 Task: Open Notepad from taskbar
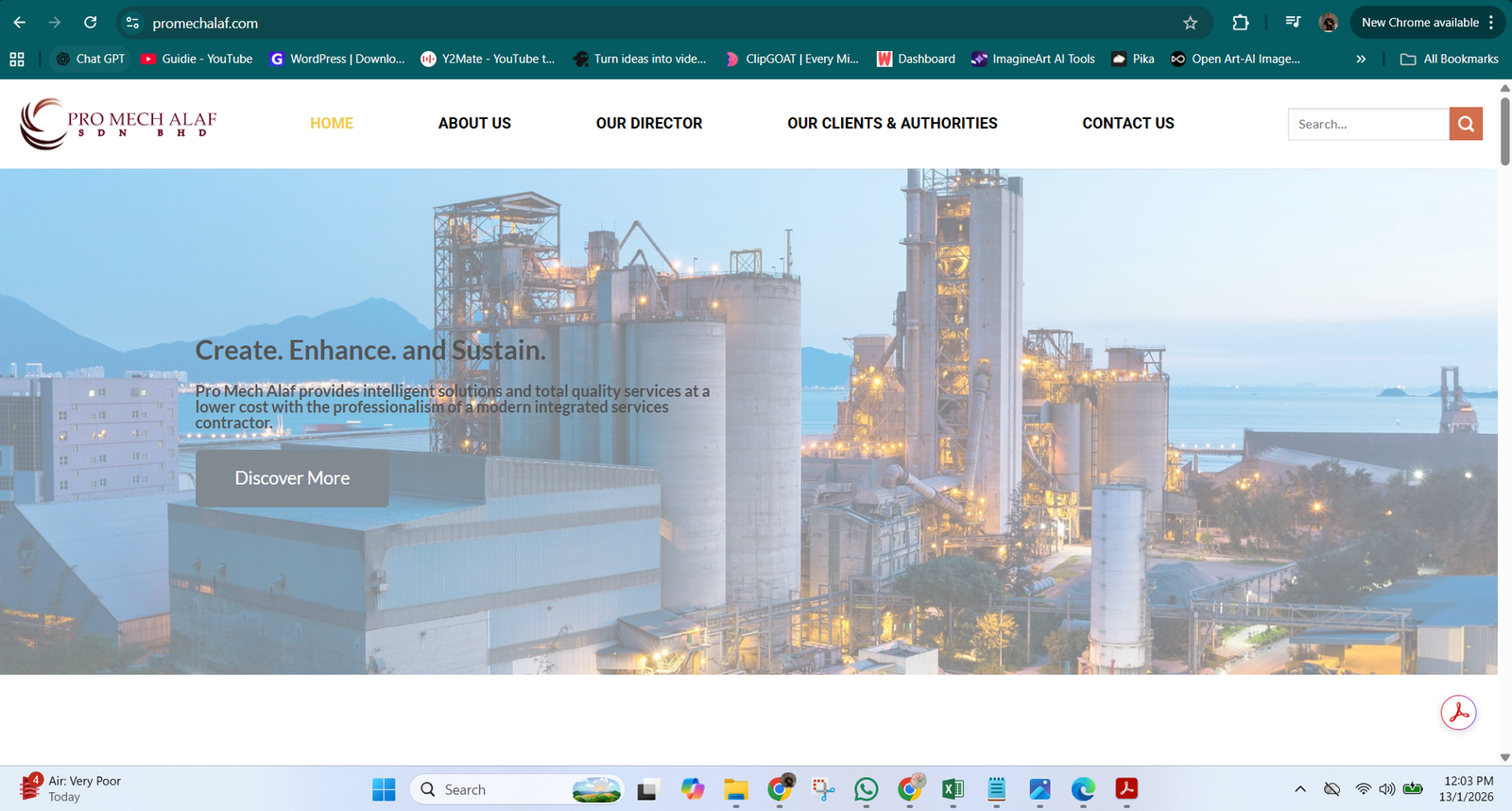[996, 789]
